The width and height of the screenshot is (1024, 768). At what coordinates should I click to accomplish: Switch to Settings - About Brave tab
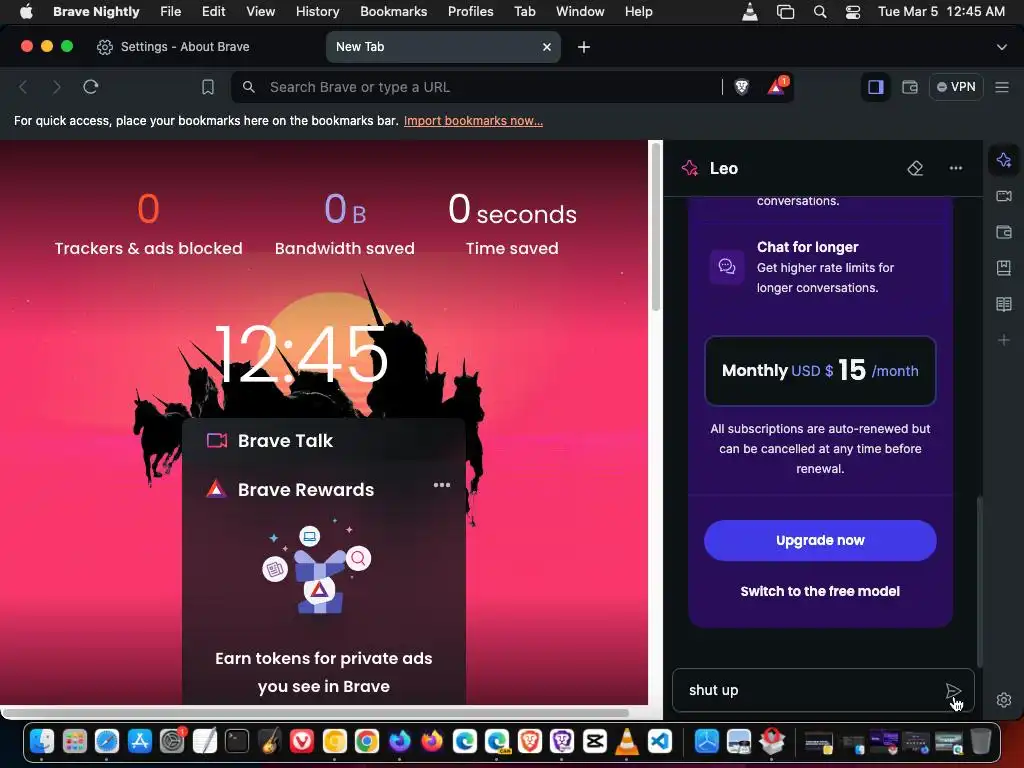click(173, 47)
